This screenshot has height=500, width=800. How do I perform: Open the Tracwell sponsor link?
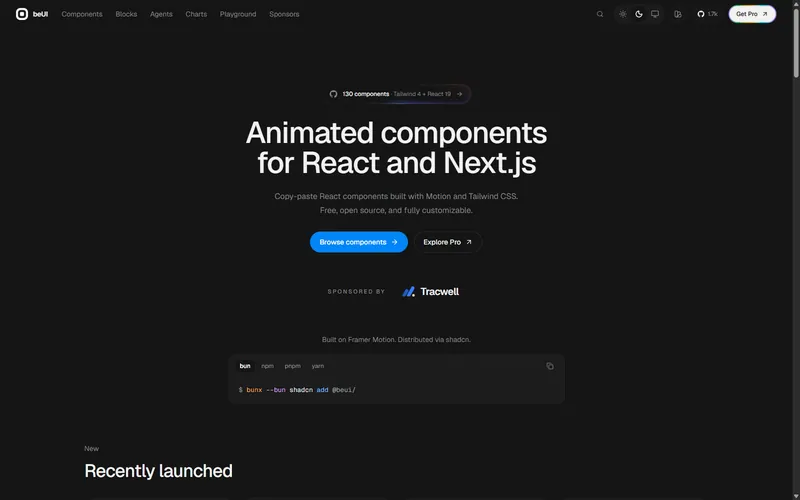(431, 292)
